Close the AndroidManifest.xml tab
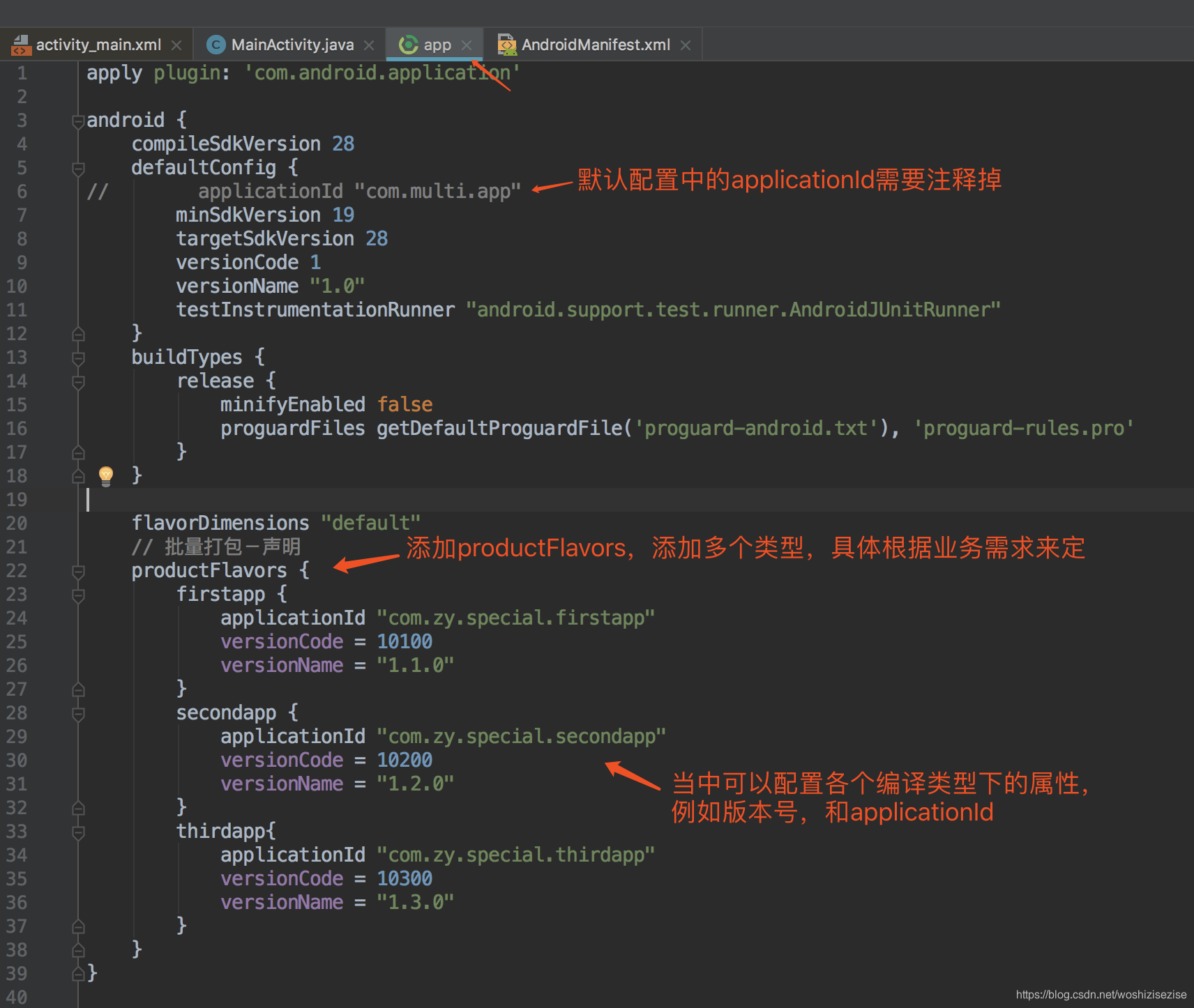 point(686,45)
